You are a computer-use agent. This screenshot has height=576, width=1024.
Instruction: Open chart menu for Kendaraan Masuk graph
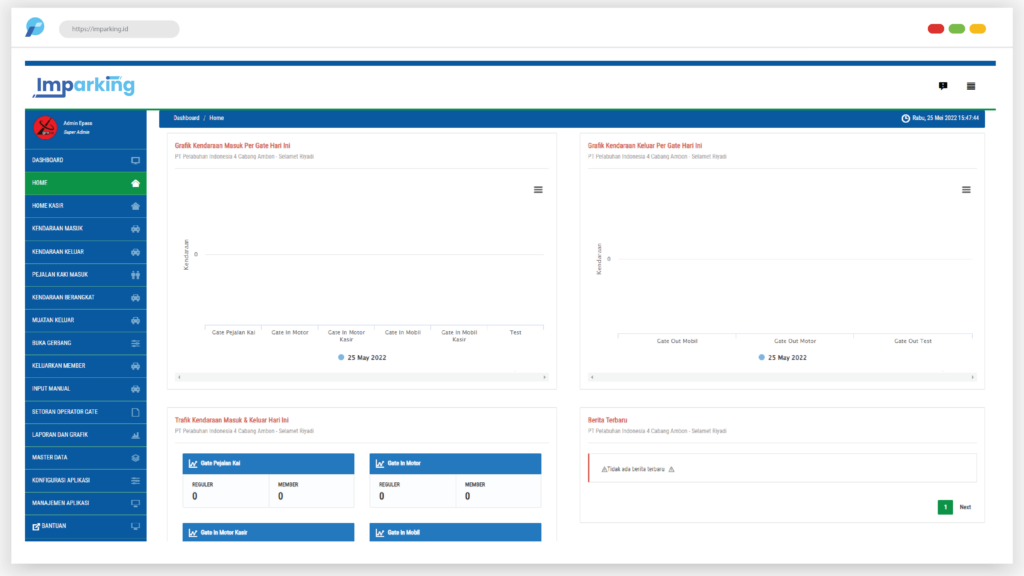(x=538, y=189)
